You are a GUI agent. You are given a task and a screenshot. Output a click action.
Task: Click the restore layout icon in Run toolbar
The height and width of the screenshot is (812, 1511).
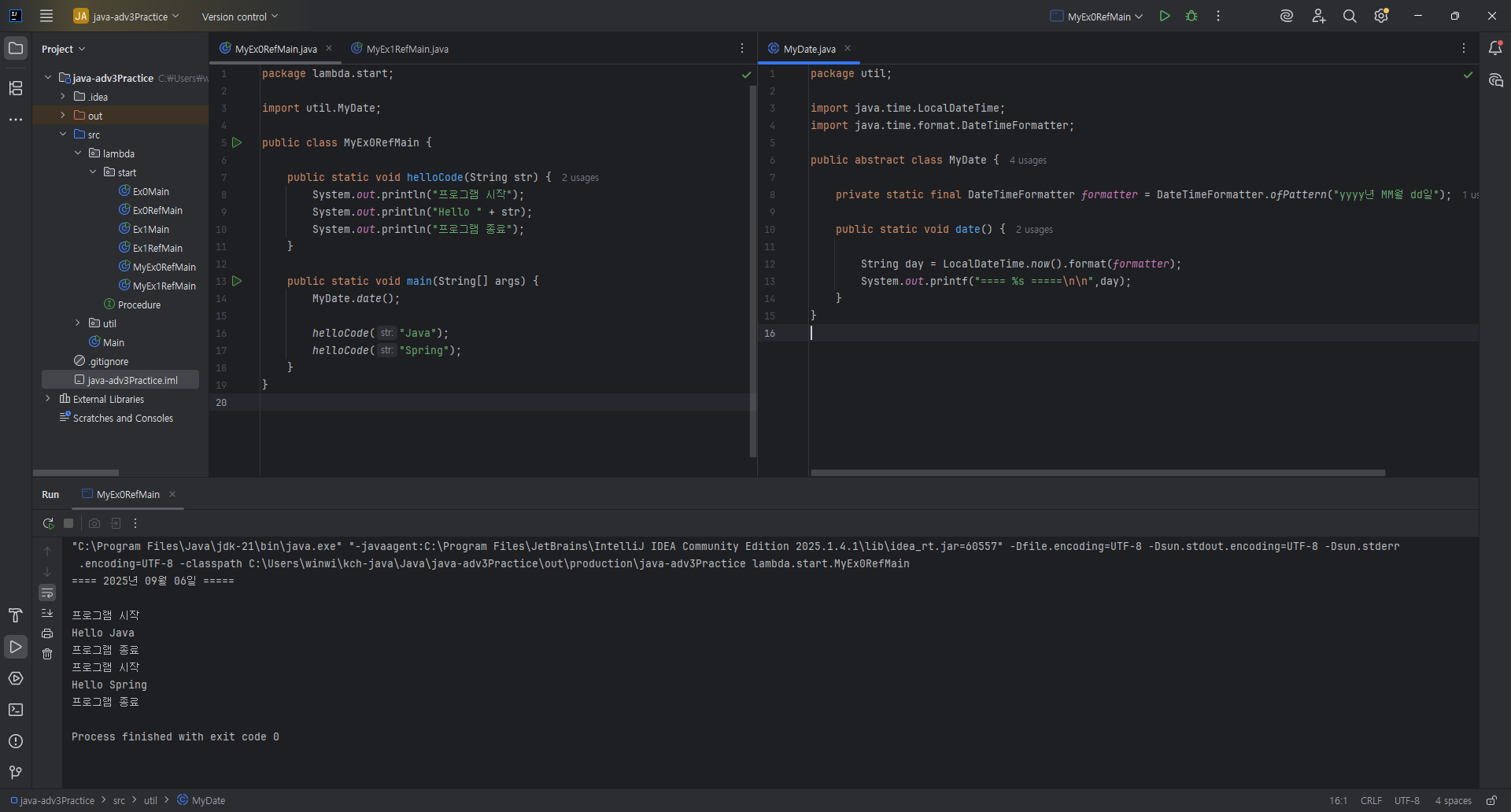click(x=115, y=523)
